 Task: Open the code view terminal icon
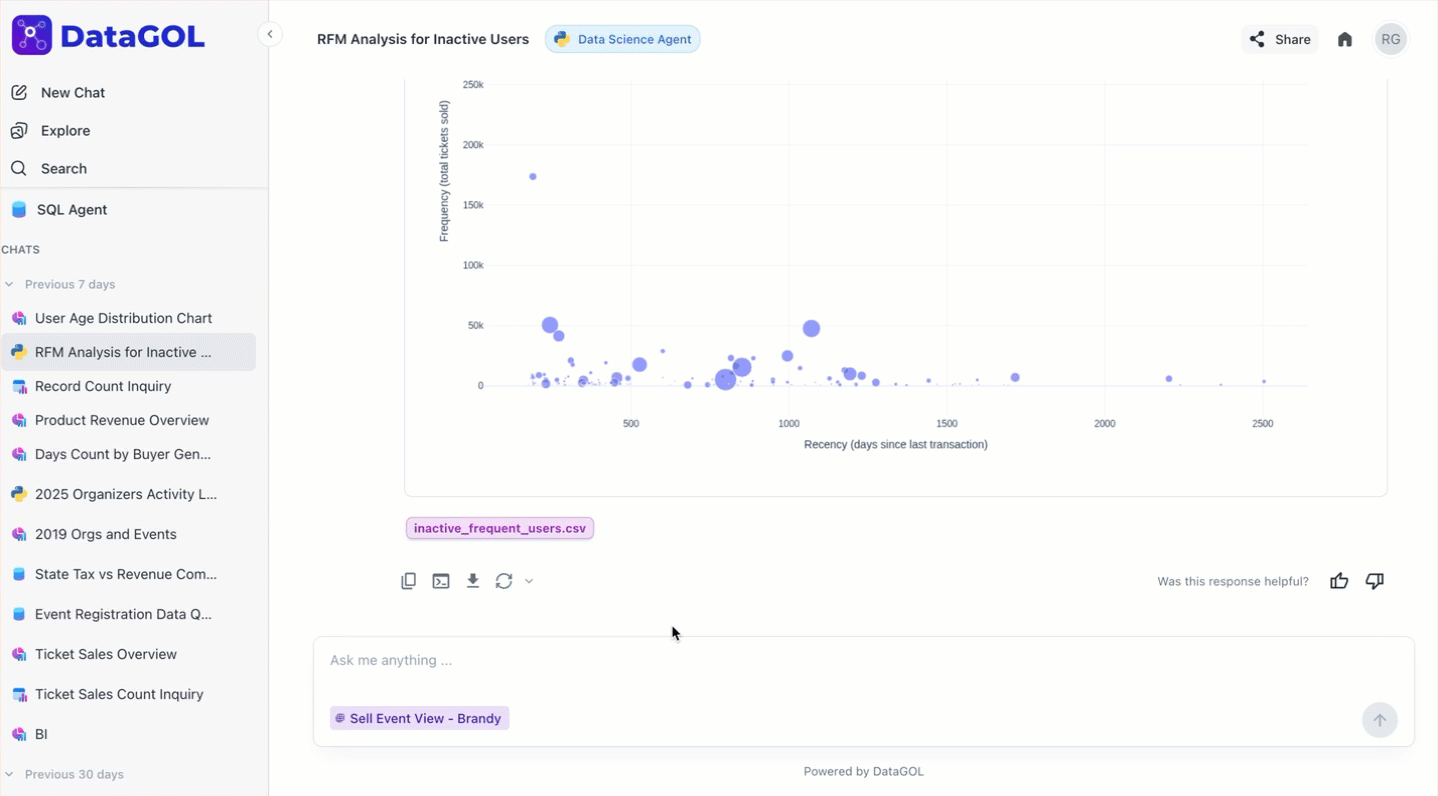441,581
